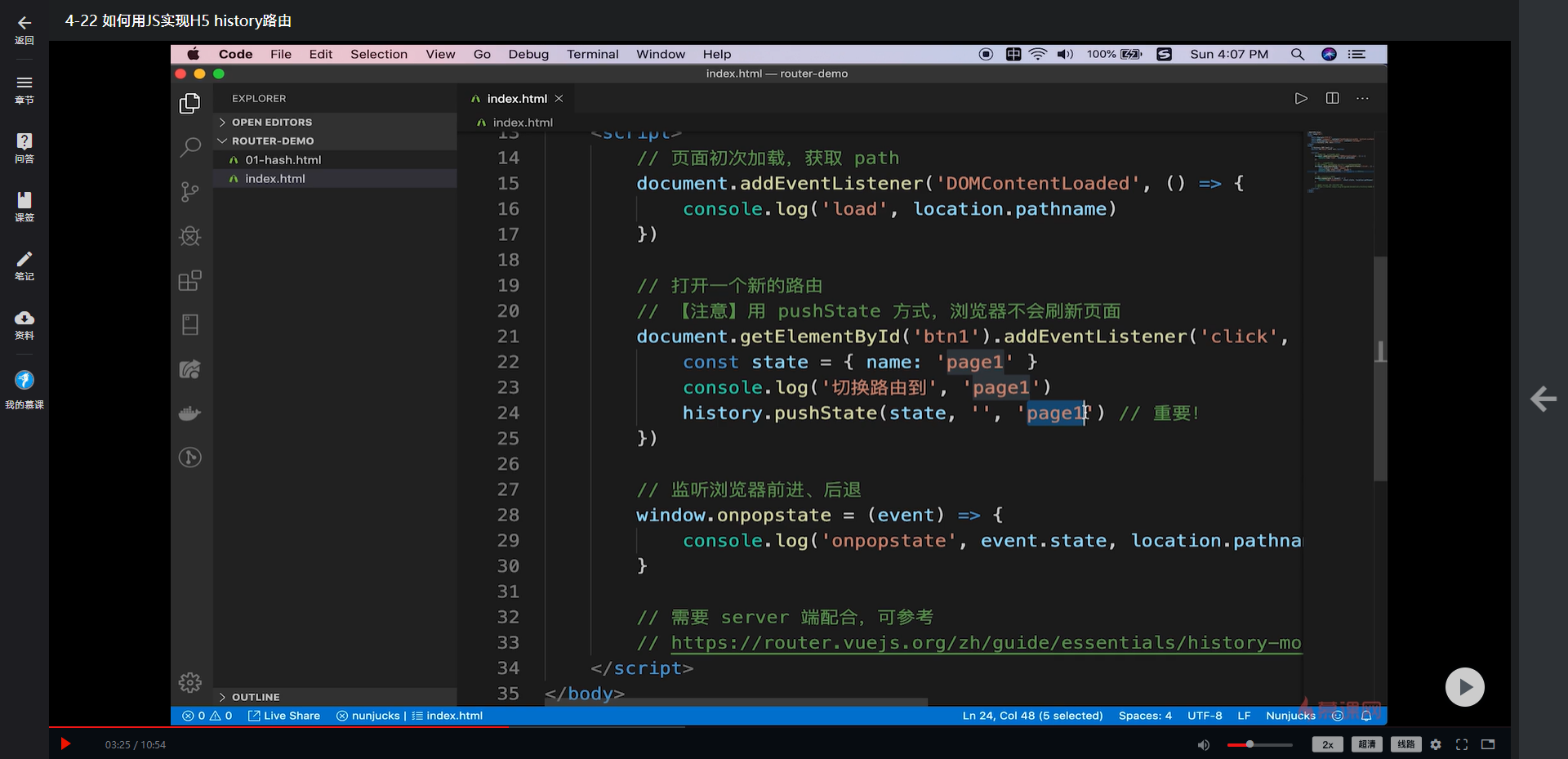Viewport: 1568px width, 759px height.
Task: Open the 问答 Q&A icon
Action: click(x=24, y=141)
